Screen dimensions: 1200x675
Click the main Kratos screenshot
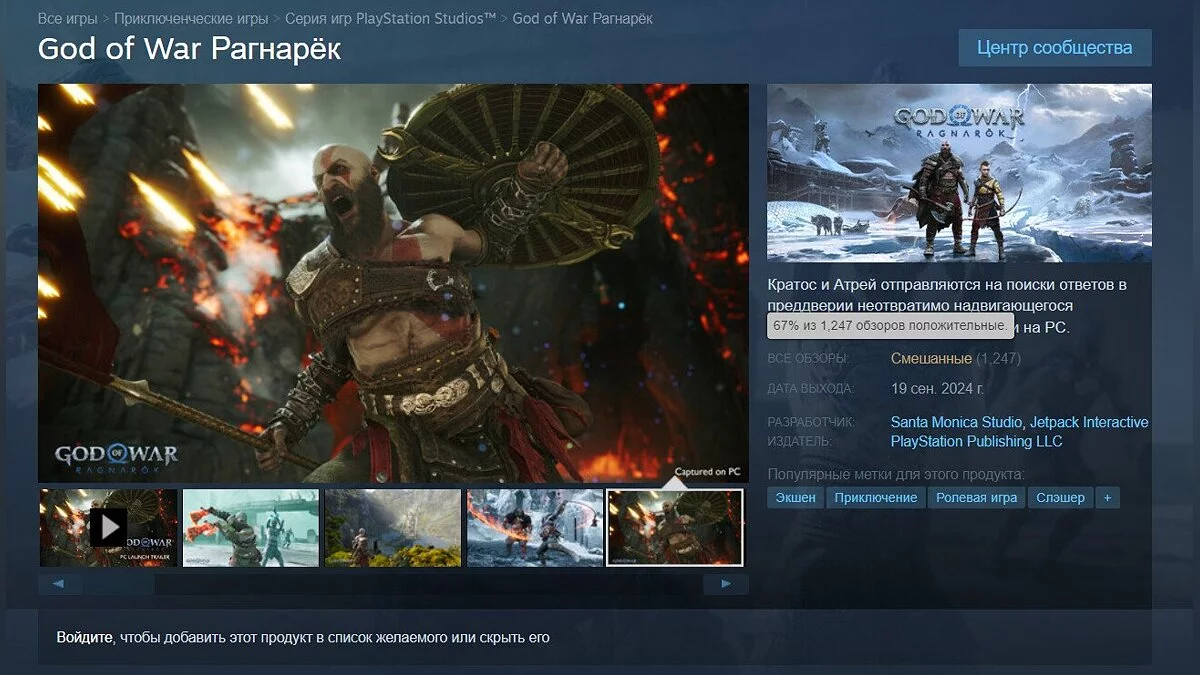pyautogui.click(x=393, y=283)
